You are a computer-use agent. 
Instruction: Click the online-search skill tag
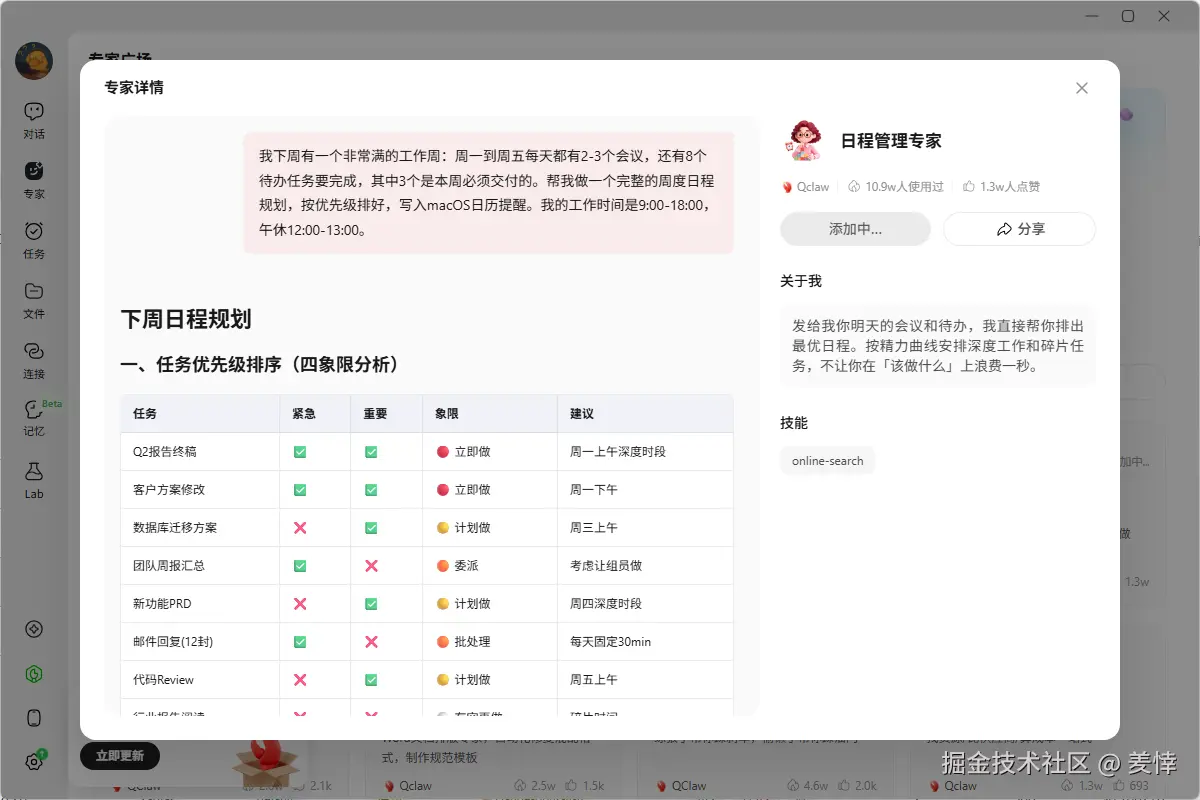point(827,461)
